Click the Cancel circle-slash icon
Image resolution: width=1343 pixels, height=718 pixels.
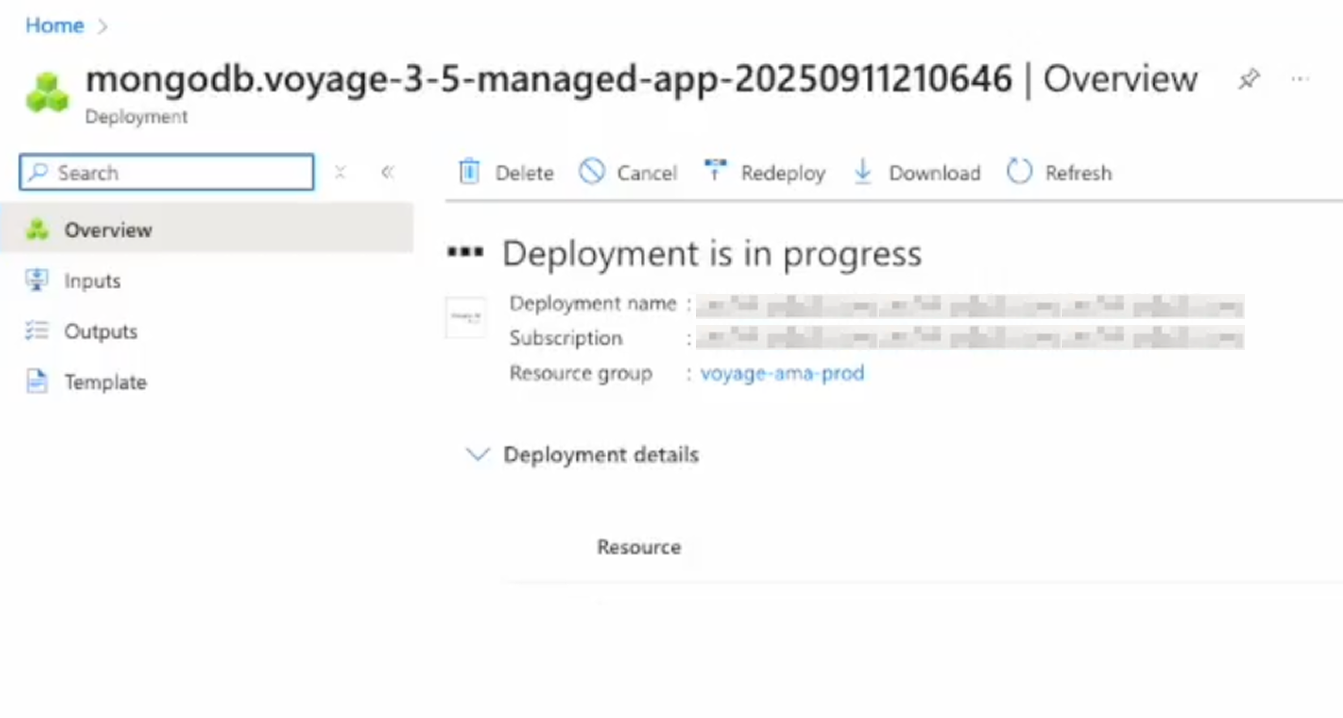pos(592,172)
